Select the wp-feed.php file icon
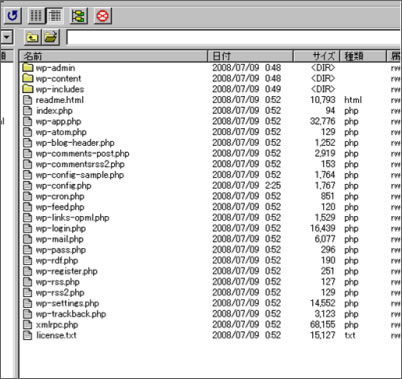This screenshot has height=379, width=402. coord(28,207)
